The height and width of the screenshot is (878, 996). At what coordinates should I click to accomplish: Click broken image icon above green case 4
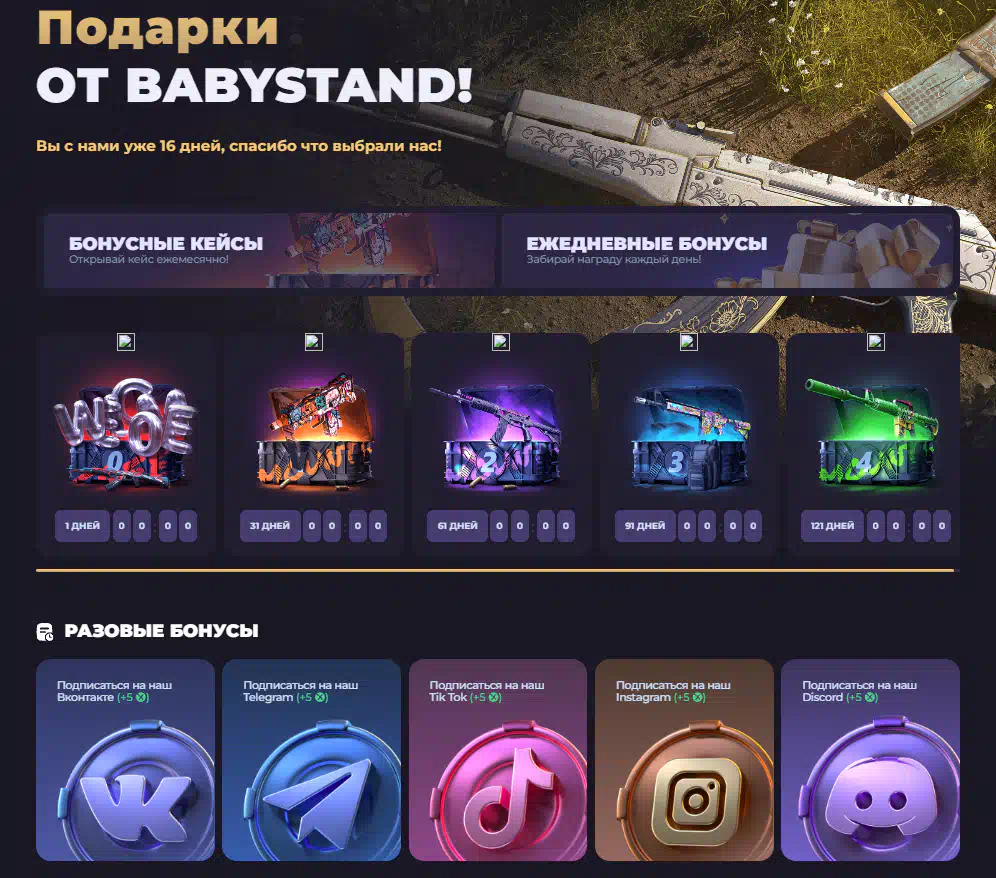point(876,342)
